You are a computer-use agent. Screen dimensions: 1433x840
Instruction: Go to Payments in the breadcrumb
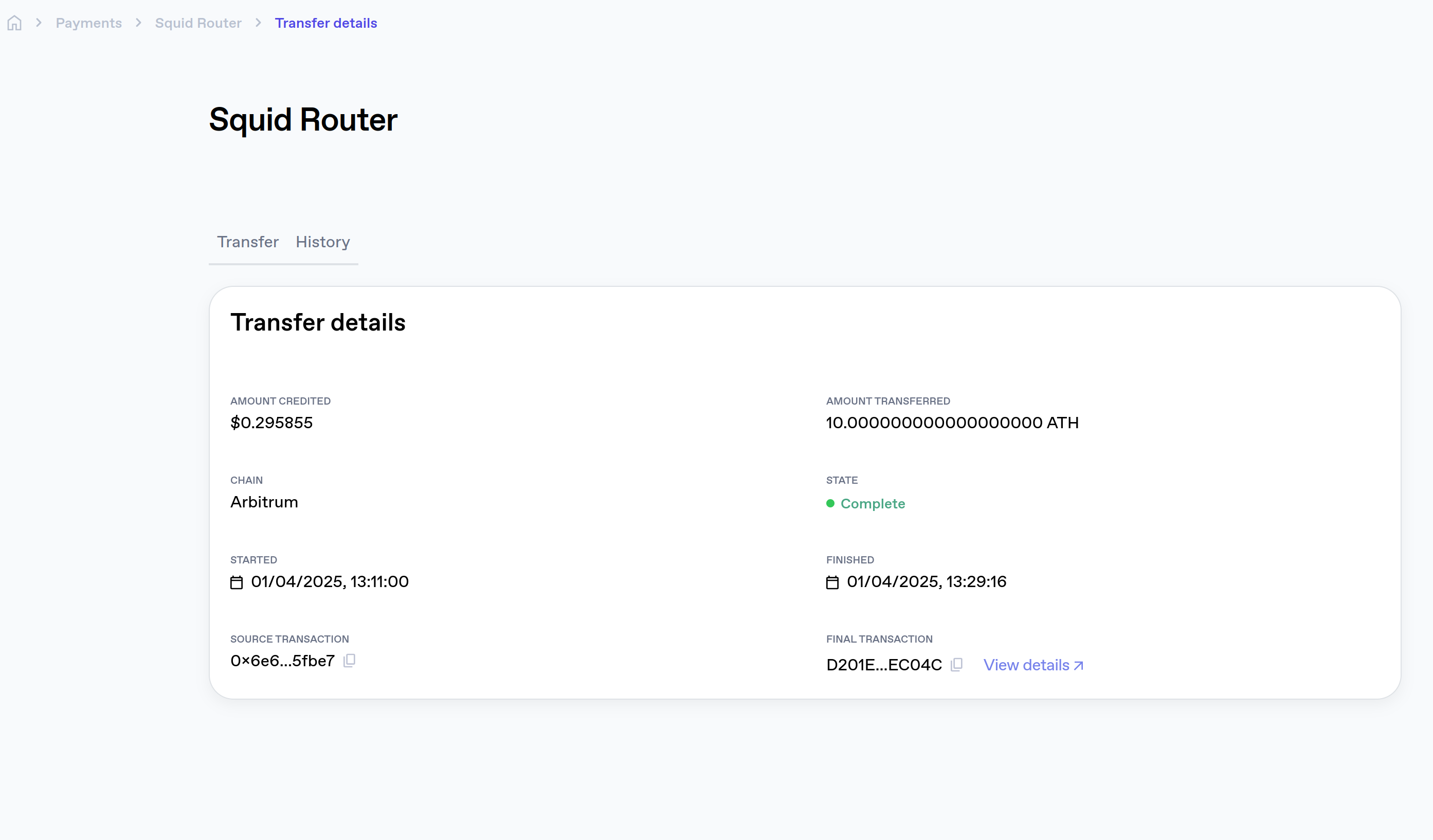89,23
